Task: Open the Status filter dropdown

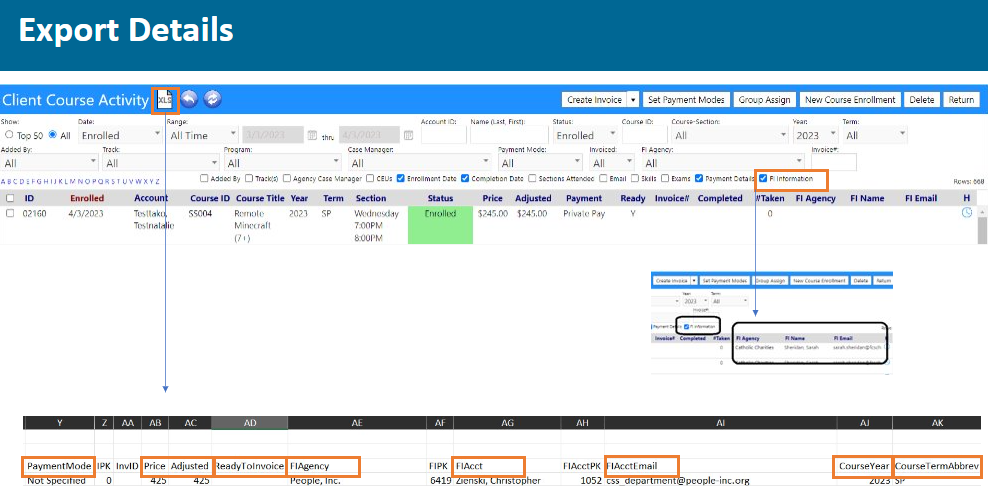Action: [x=585, y=135]
